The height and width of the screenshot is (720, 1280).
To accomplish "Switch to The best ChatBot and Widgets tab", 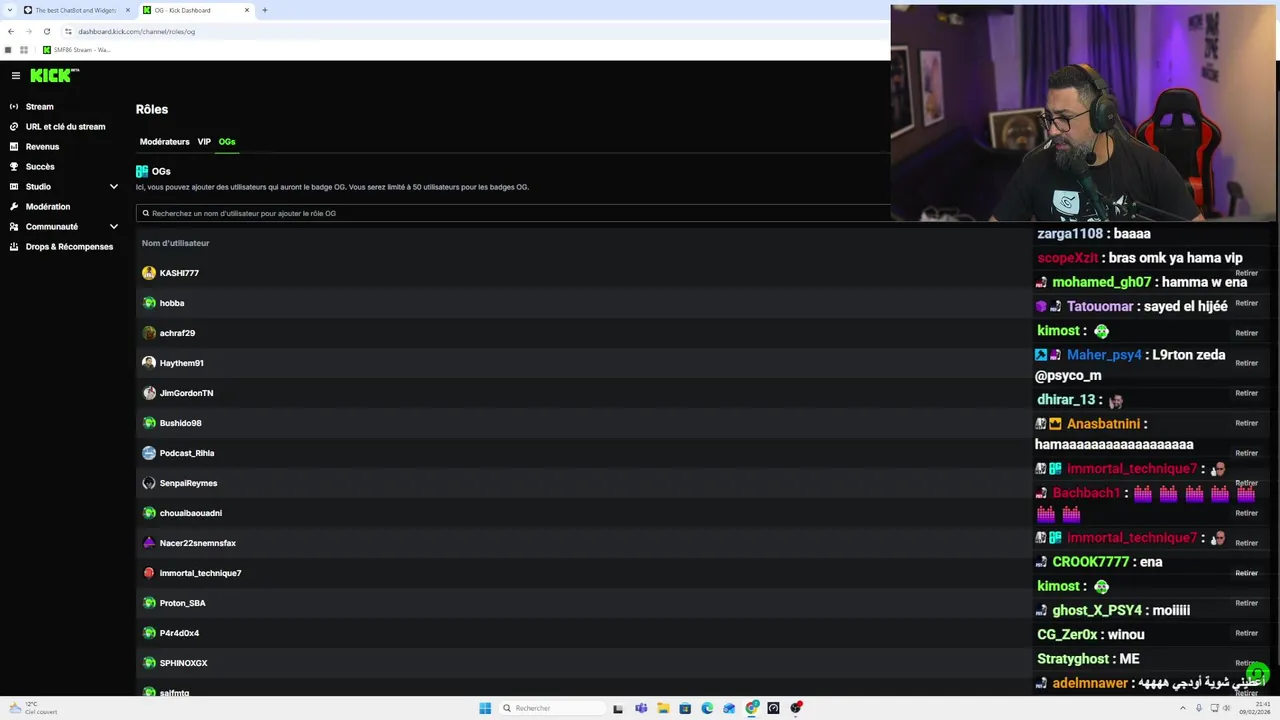I will coord(75,10).
